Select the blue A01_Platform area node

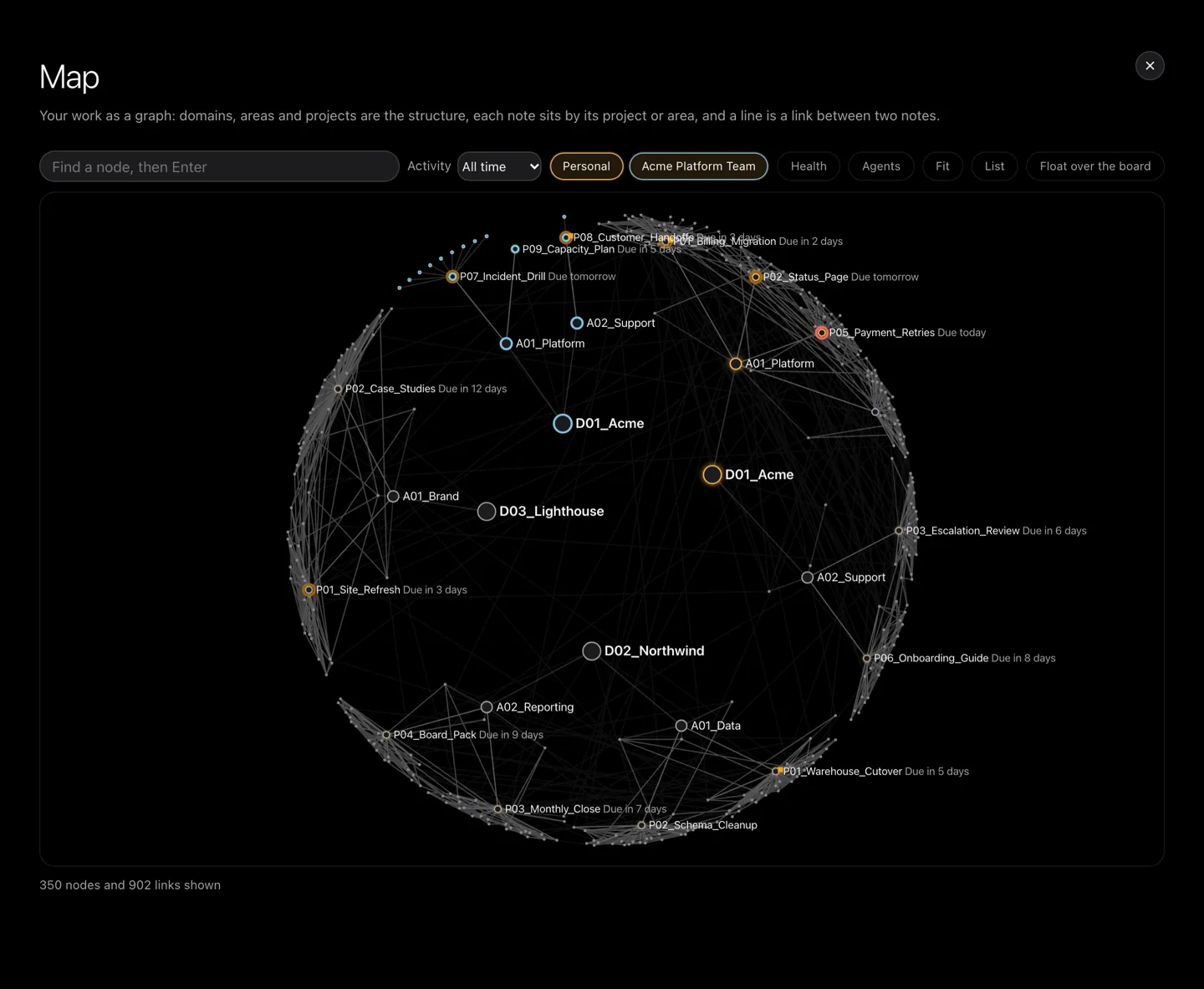click(x=506, y=344)
